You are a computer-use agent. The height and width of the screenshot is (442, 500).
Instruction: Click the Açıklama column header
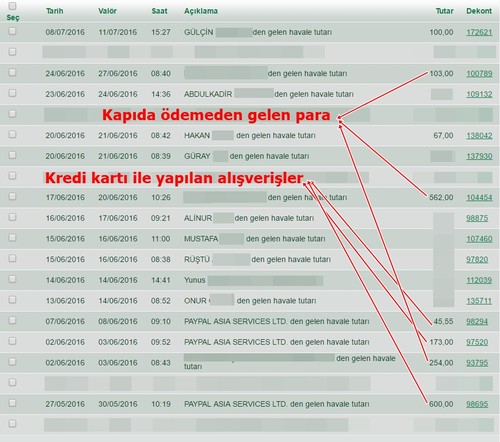coord(201,11)
